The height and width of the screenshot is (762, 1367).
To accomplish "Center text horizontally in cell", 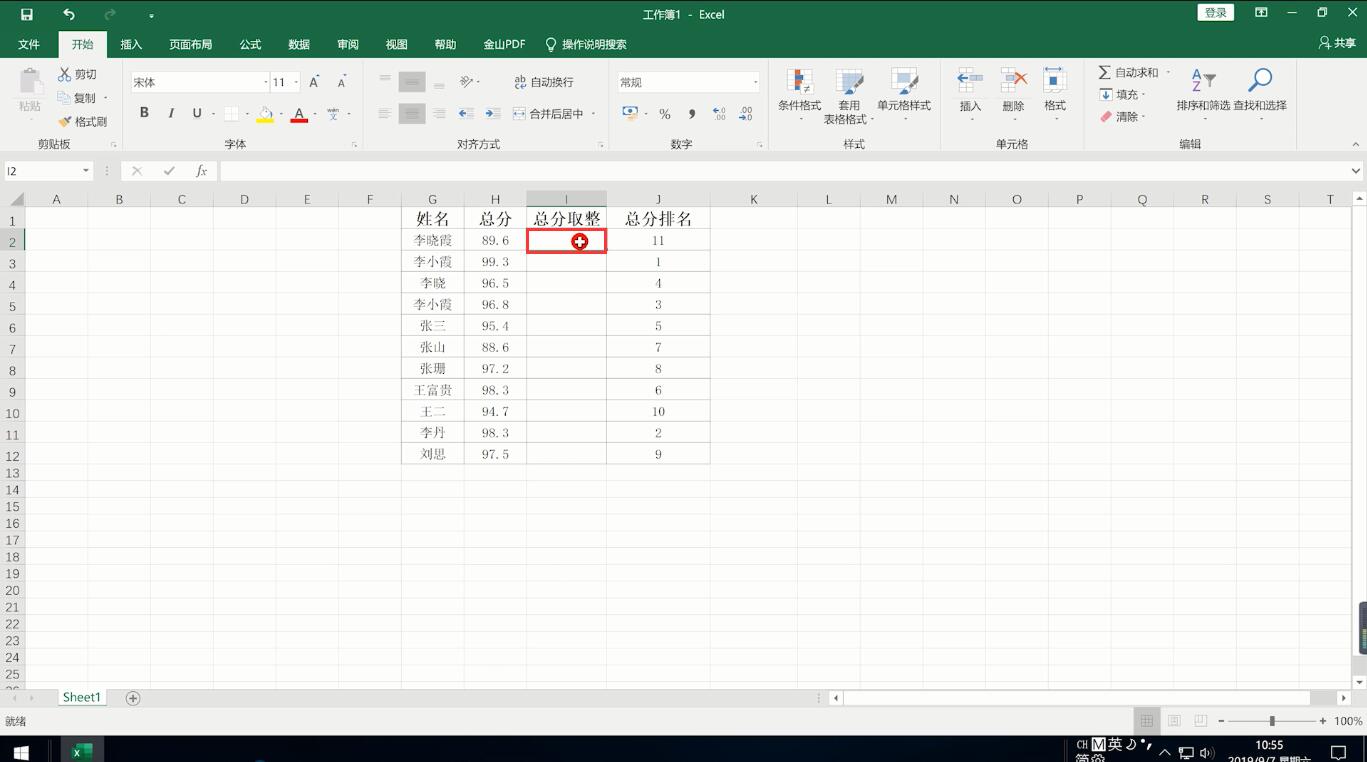I will [x=412, y=114].
